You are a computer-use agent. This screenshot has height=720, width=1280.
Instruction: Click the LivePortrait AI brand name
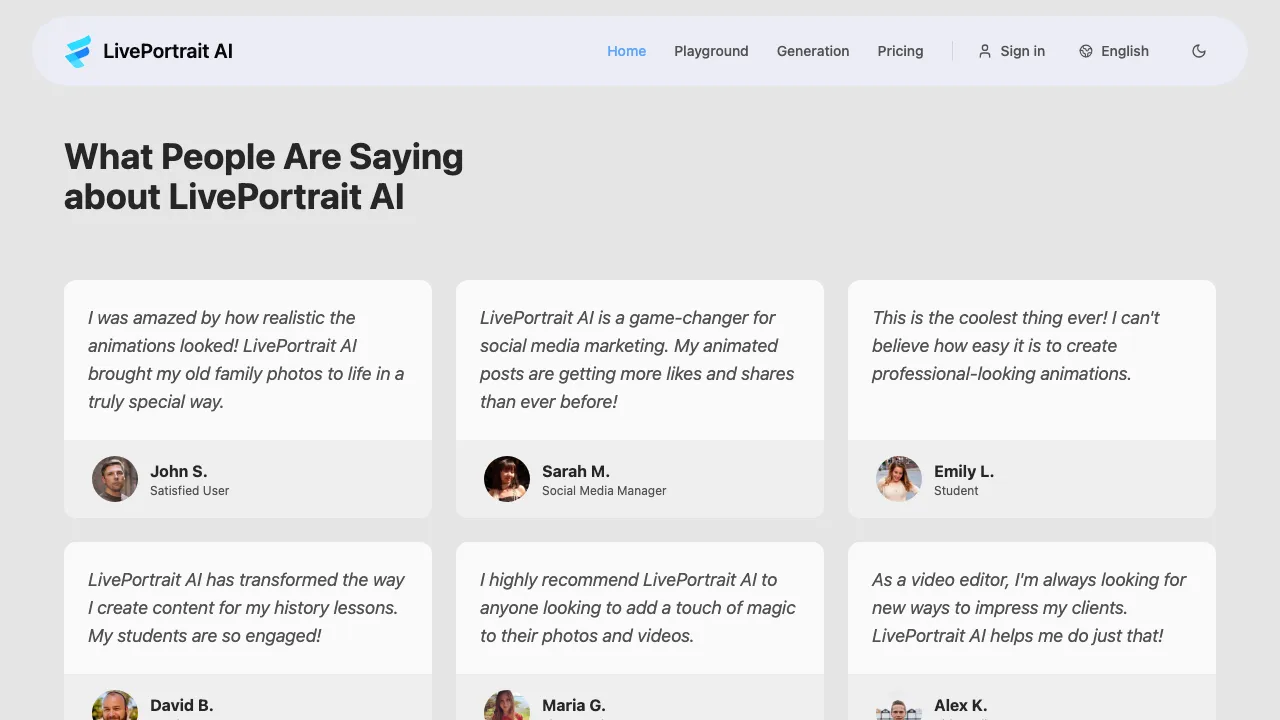point(167,51)
